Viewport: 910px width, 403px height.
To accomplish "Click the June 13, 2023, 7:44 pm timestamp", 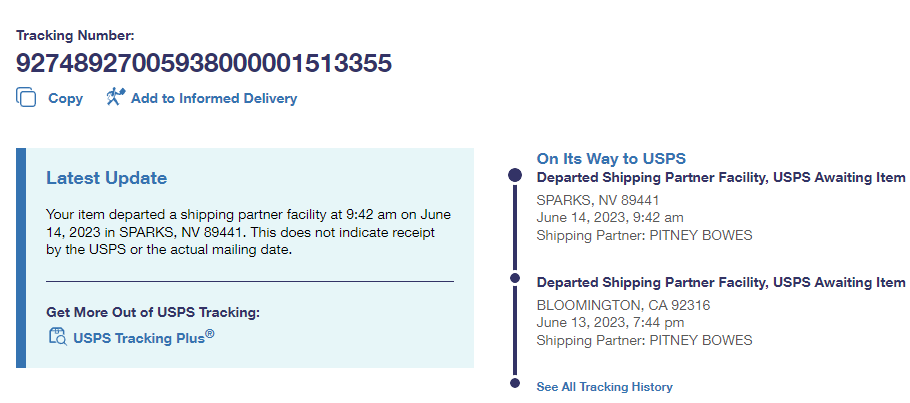I will tap(610, 322).
